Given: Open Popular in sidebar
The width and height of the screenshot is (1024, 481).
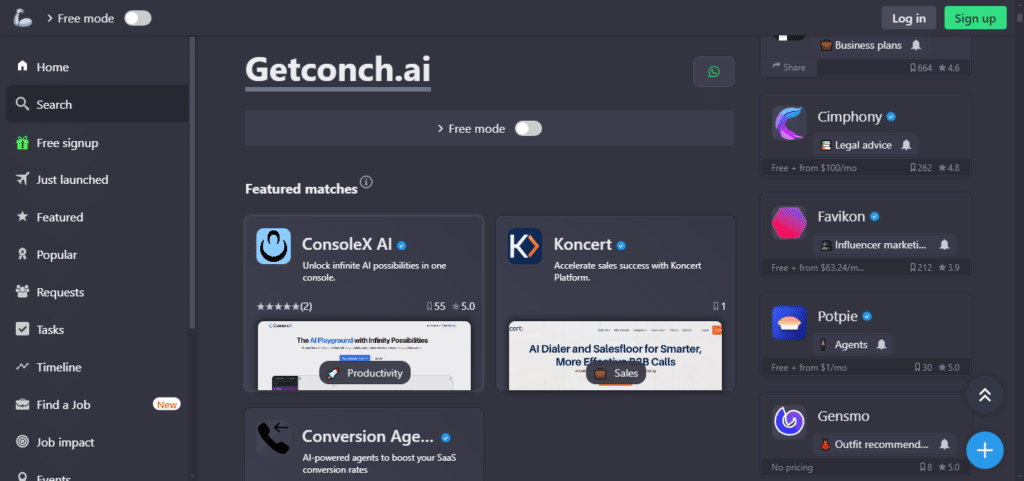Looking at the screenshot, I should pos(97,255).
